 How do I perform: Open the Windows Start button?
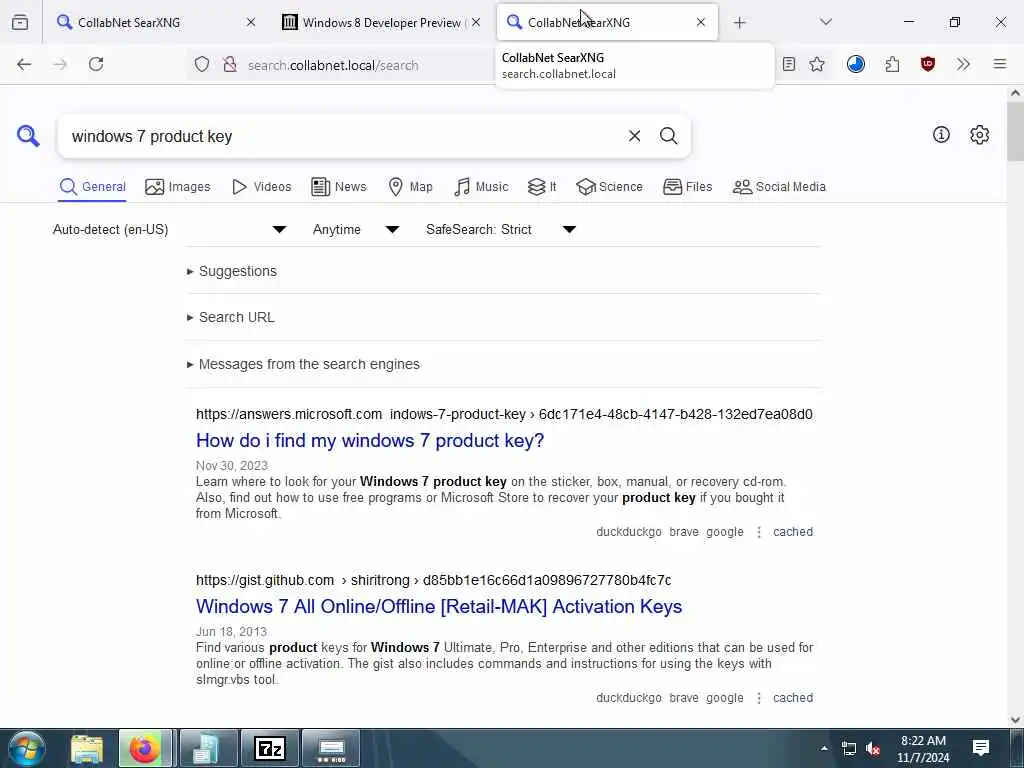[27, 748]
